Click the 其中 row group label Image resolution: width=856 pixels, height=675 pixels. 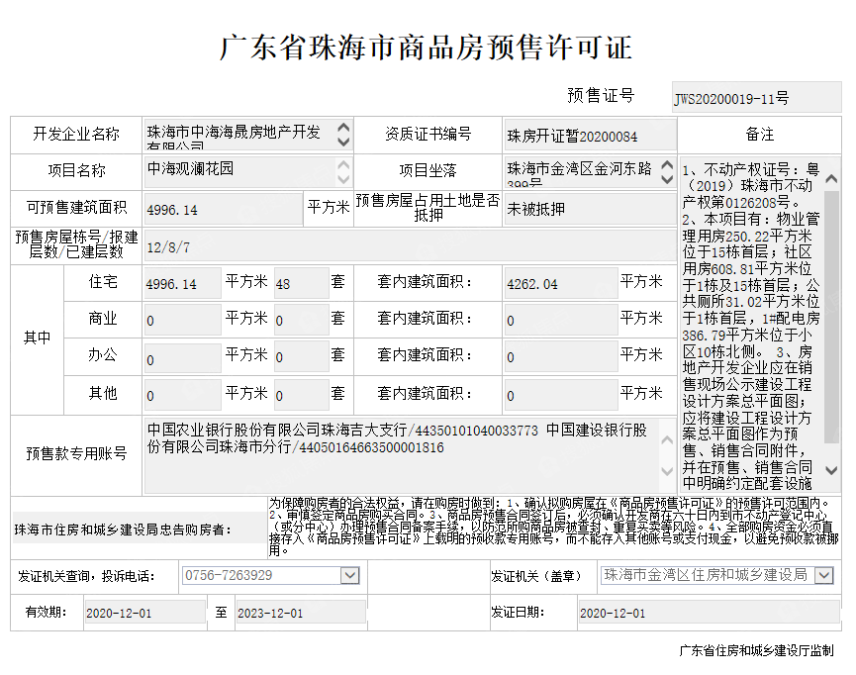37,338
